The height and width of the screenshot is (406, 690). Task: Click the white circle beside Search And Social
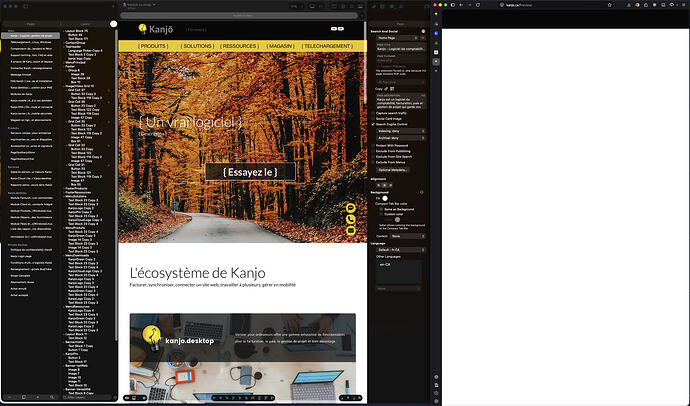point(423,31)
